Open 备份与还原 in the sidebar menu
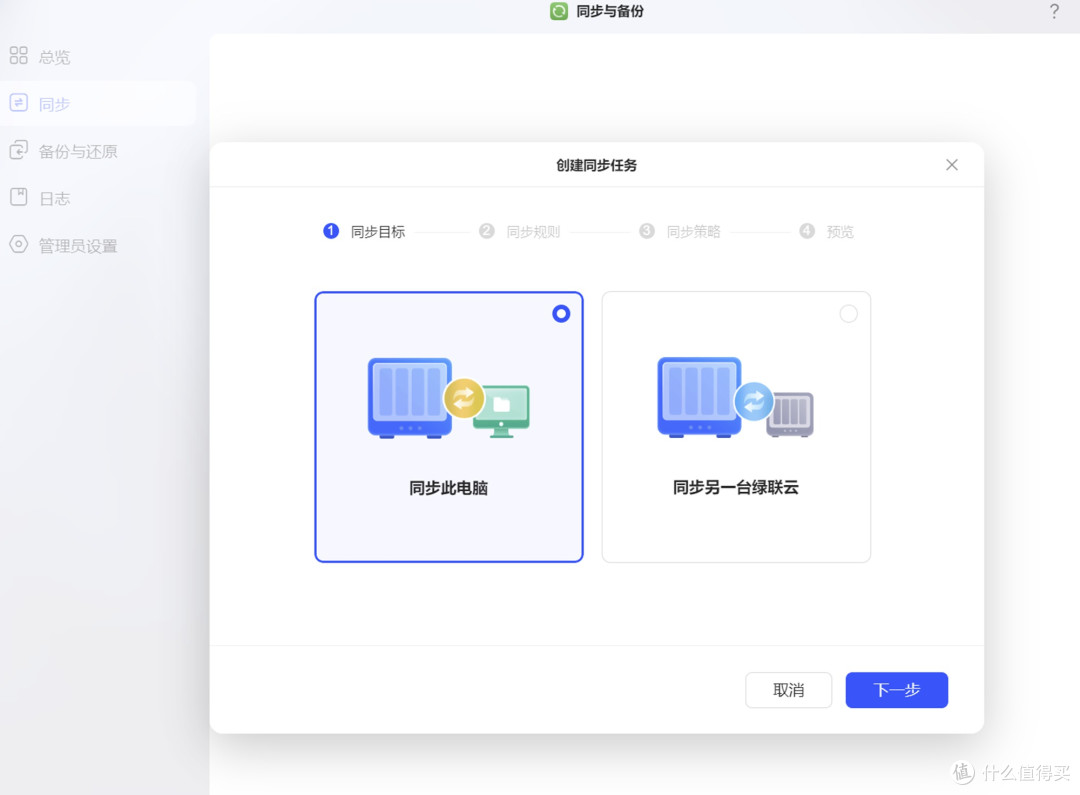The image size is (1080, 795). tap(78, 151)
